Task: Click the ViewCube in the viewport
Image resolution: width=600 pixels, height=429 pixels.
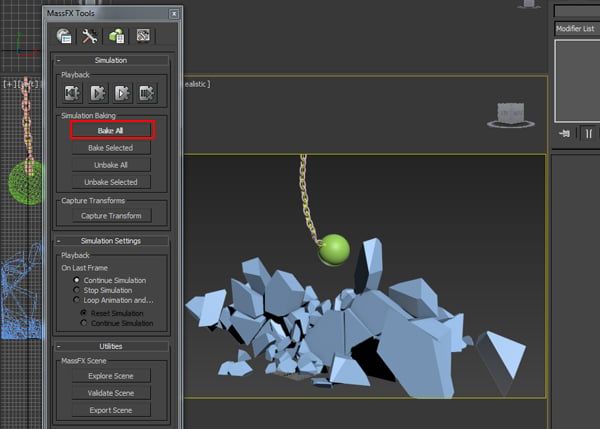Action: [510, 115]
